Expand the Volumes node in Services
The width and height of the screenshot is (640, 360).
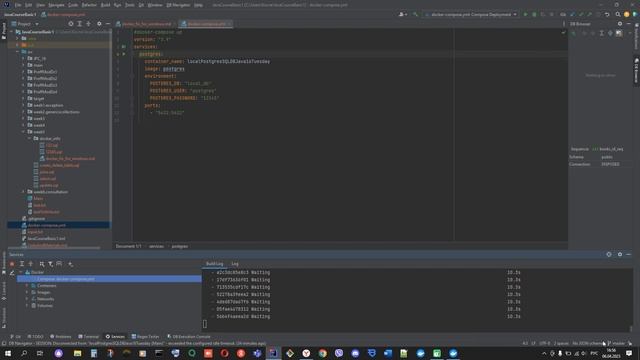click(x=27, y=305)
